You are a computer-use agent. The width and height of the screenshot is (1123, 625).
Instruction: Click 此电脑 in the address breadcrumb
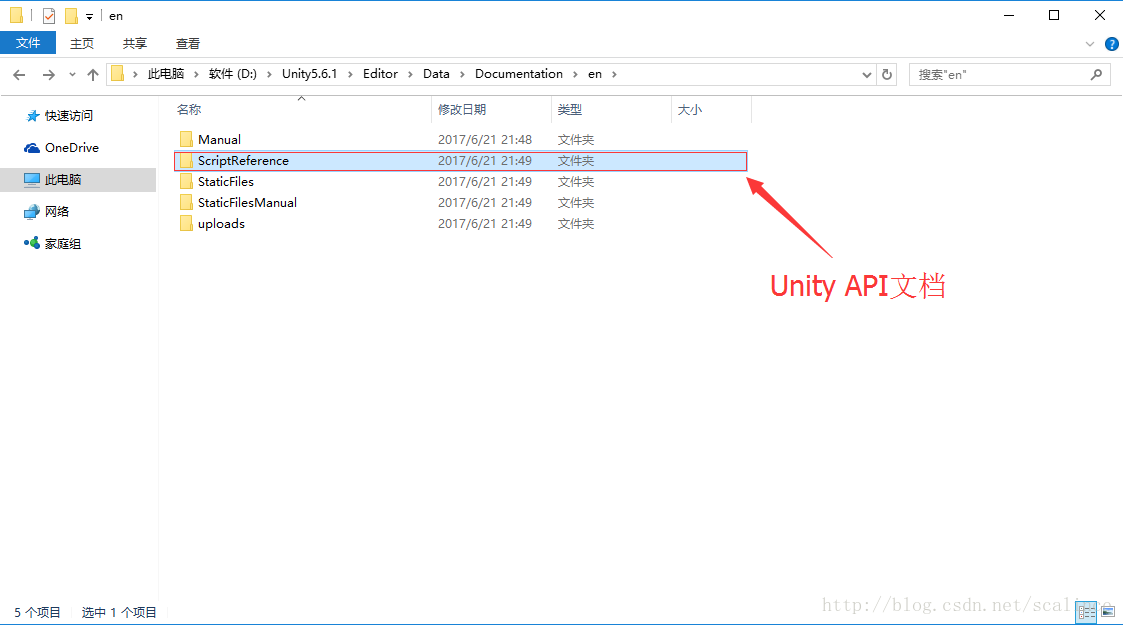[165, 74]
